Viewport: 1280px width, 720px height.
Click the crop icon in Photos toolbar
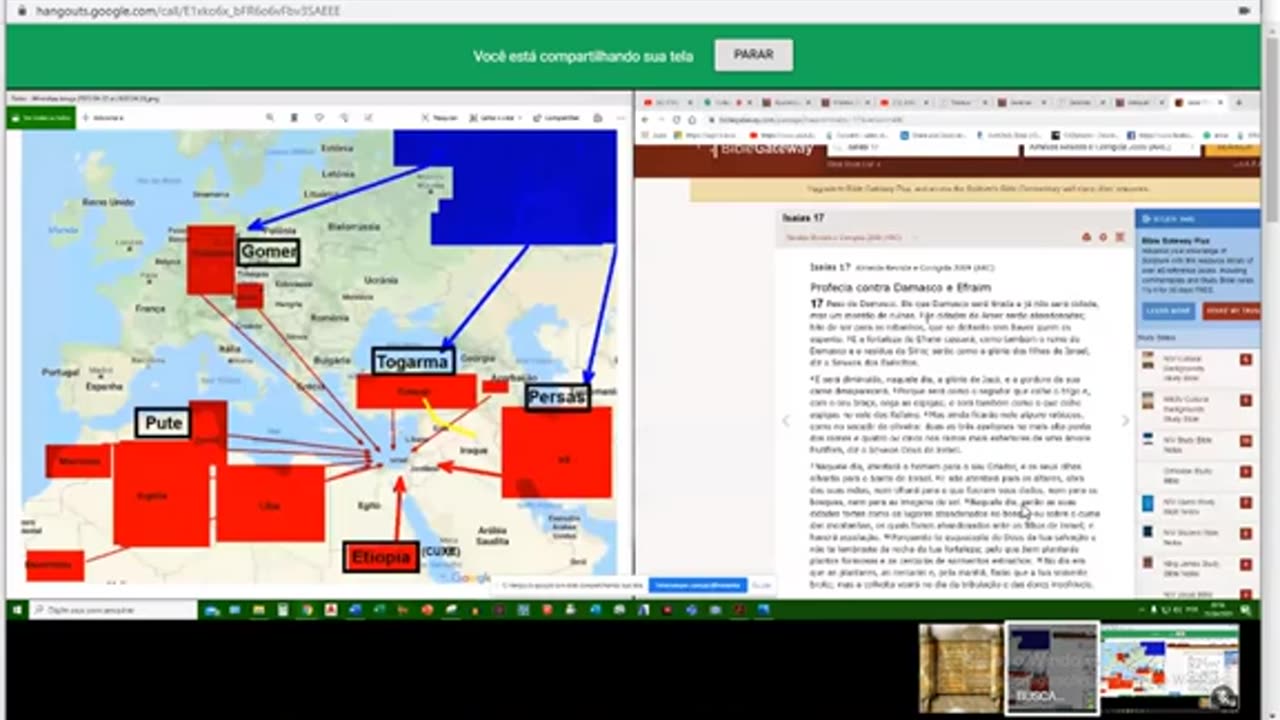click(x=367, y=118)
